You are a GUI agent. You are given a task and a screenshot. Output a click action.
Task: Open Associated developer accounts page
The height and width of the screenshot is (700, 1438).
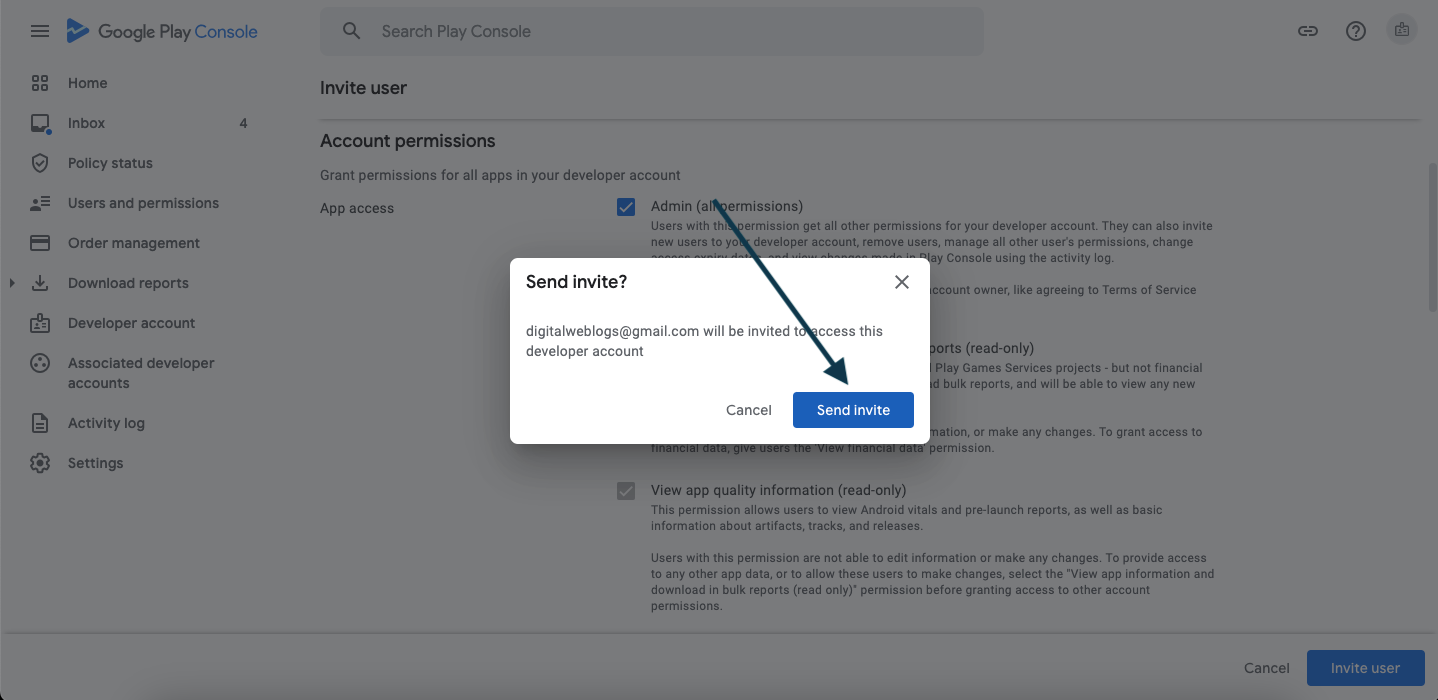(x=141, y=373)
